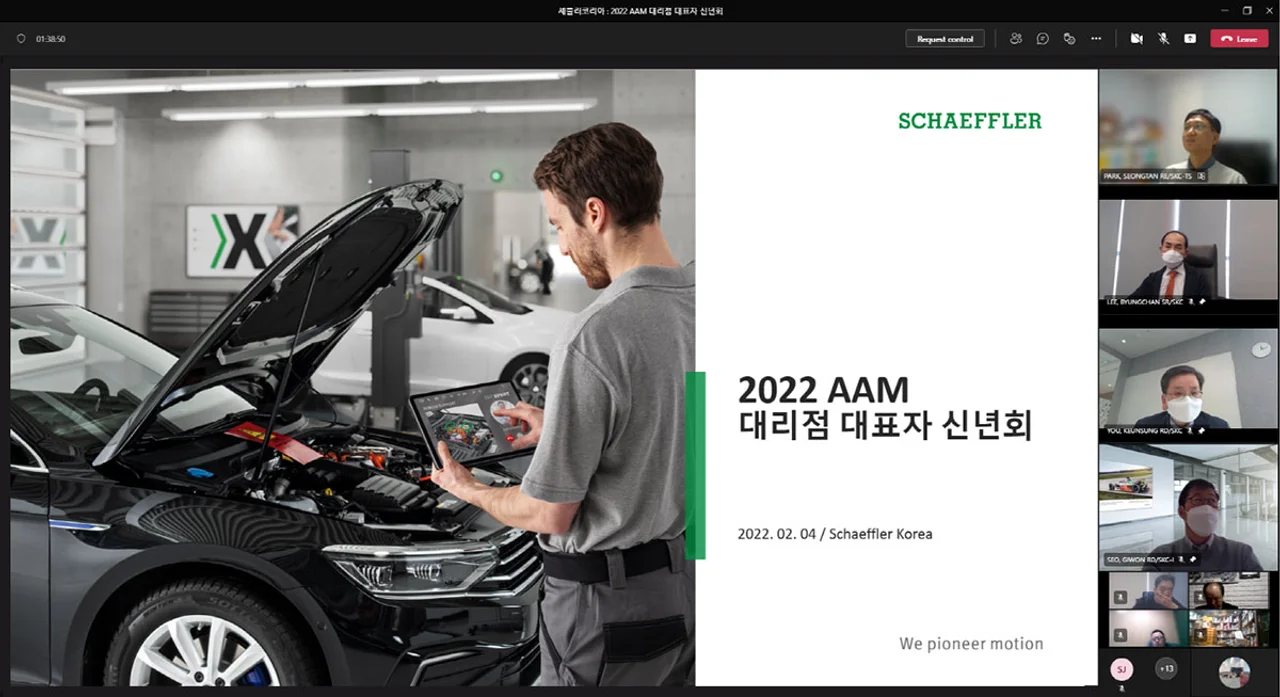Click the meeting duration 01:38:50
The width and height of the screenshot is (1280, 697).
click(x=51, y=38)
